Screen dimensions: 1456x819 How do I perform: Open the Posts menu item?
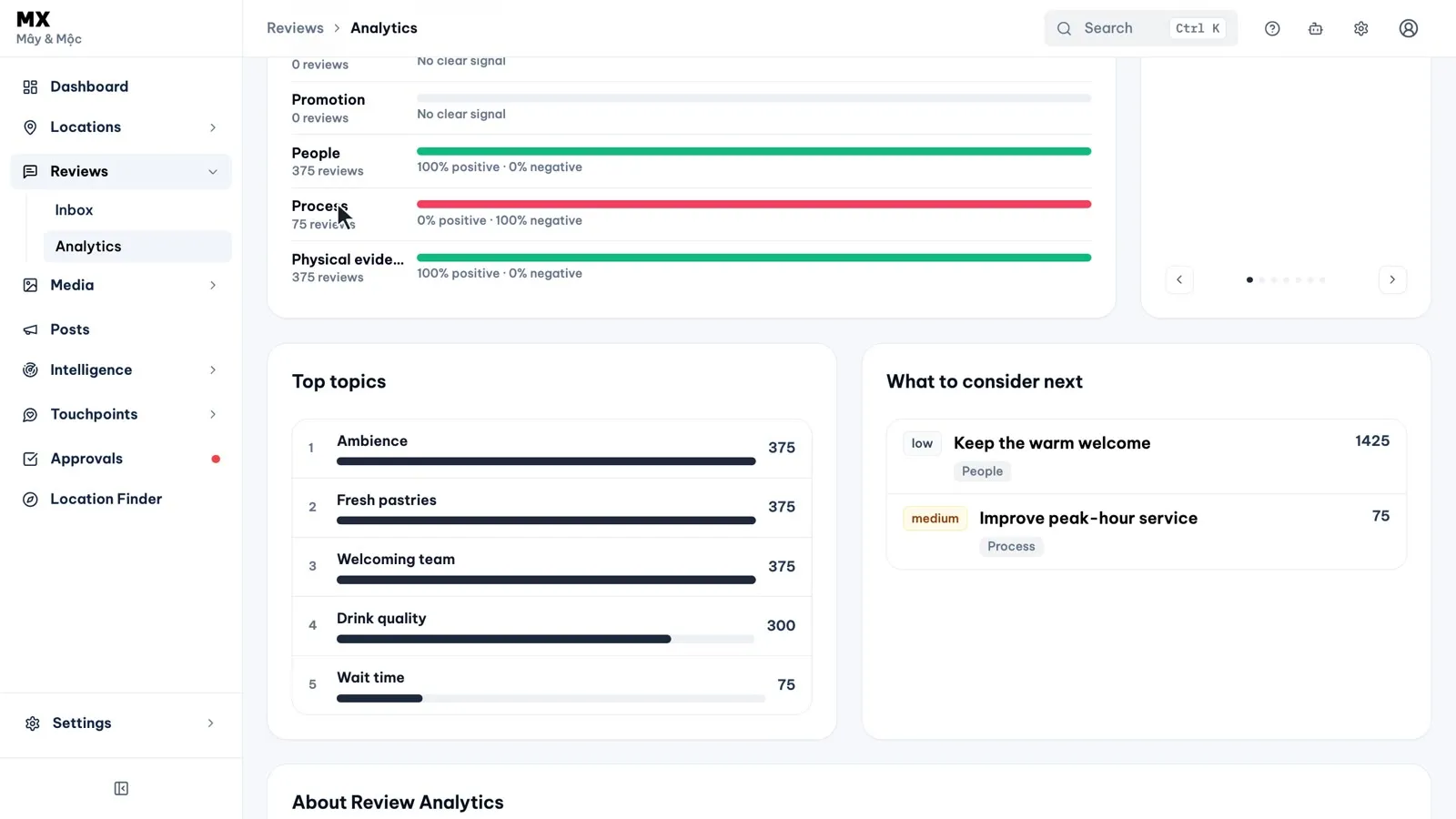click(121, 329)
